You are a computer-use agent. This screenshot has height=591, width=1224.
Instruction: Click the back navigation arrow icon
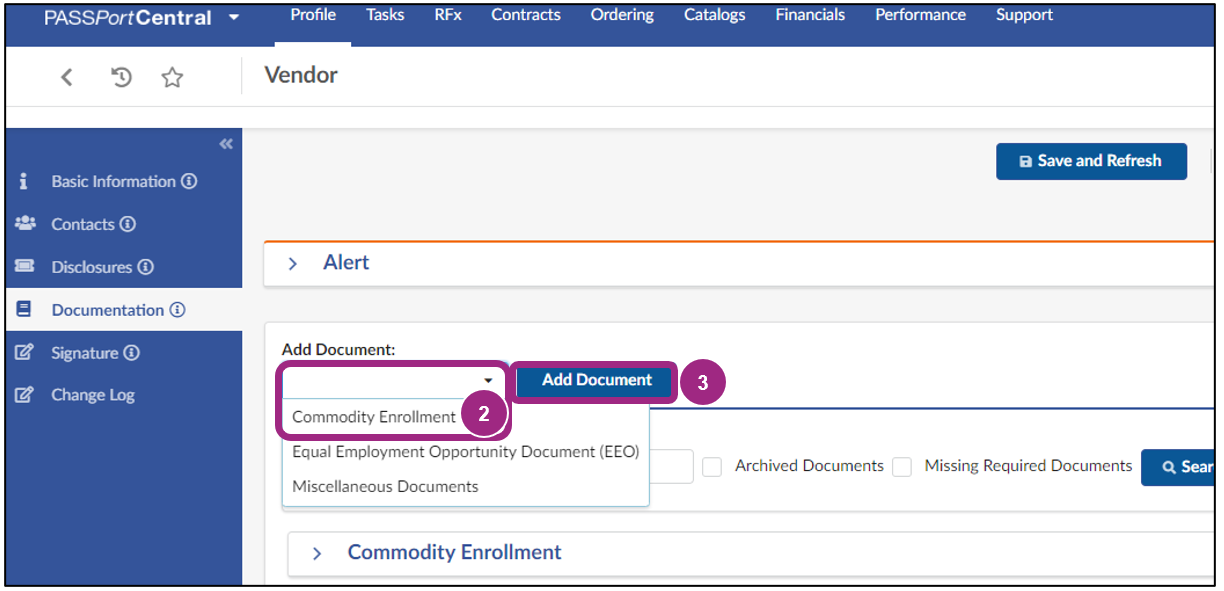coord(67,76)
